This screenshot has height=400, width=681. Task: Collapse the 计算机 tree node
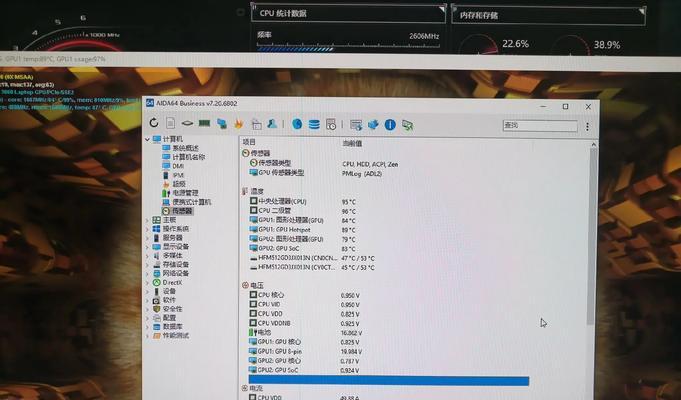pos(148,139)
